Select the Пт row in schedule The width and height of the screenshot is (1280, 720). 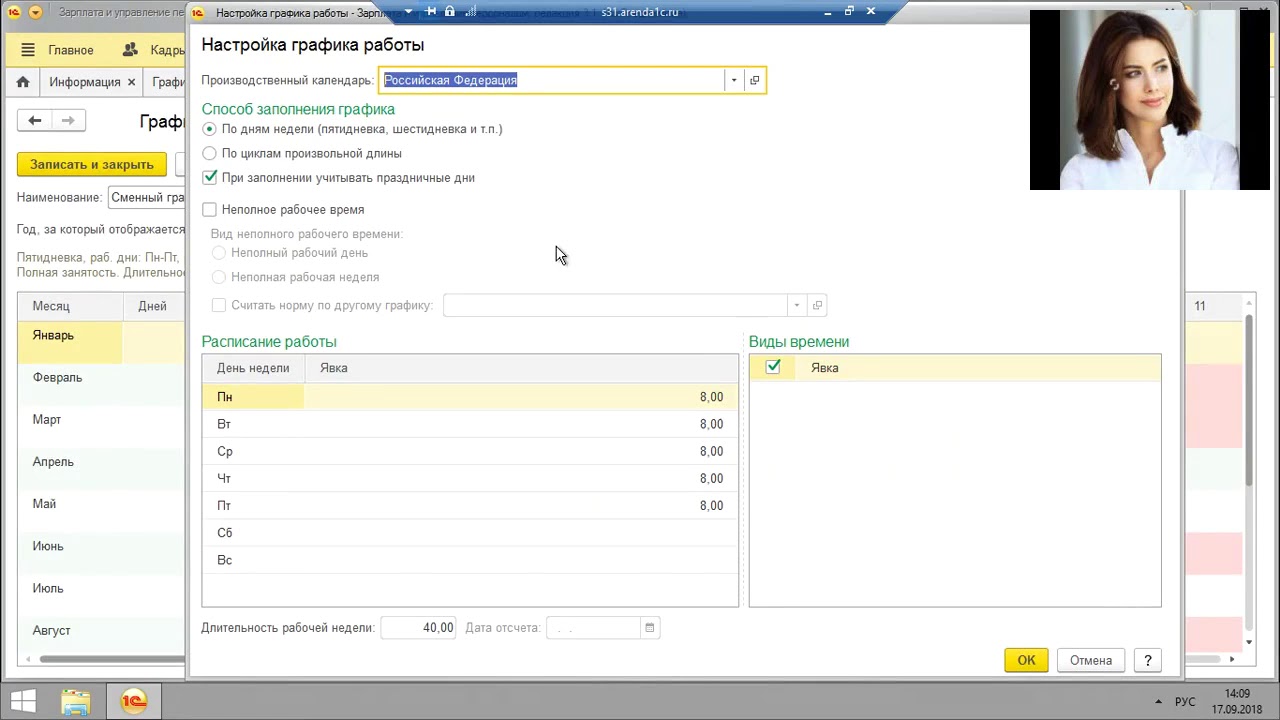(x=470, y=505)
